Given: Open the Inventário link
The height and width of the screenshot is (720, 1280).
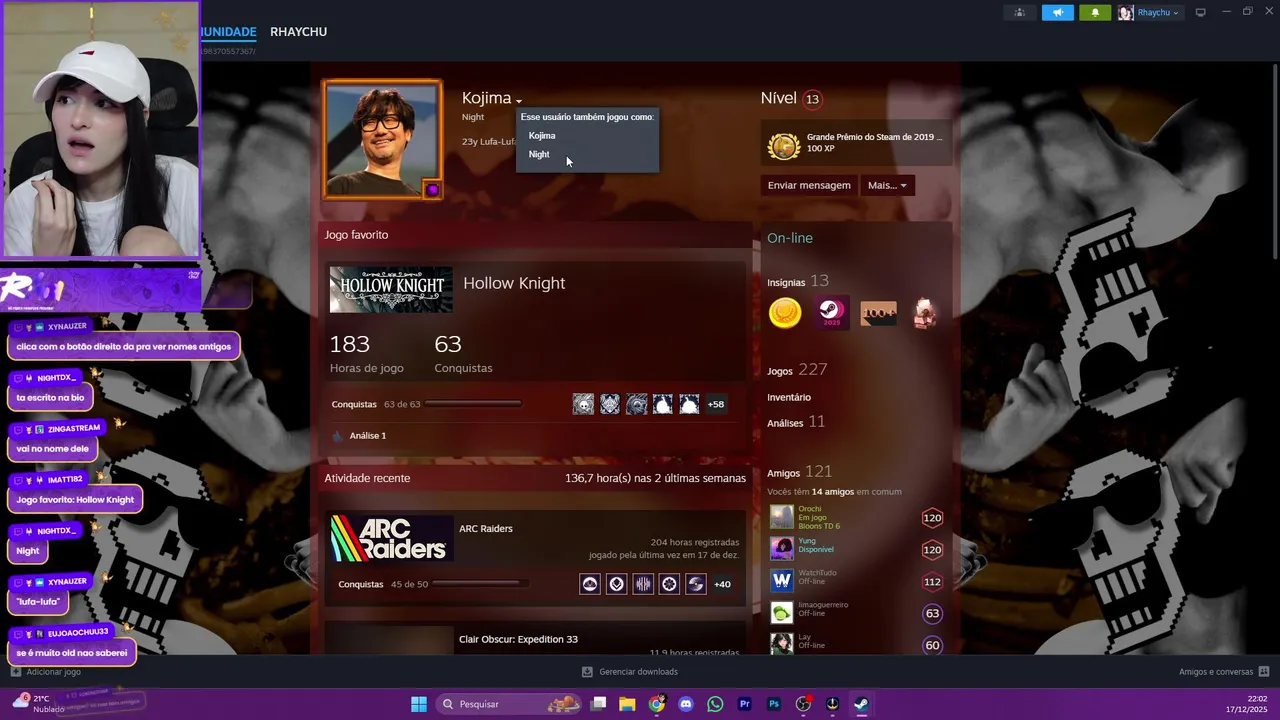Looking at the screenshot, I should (789, 397).
